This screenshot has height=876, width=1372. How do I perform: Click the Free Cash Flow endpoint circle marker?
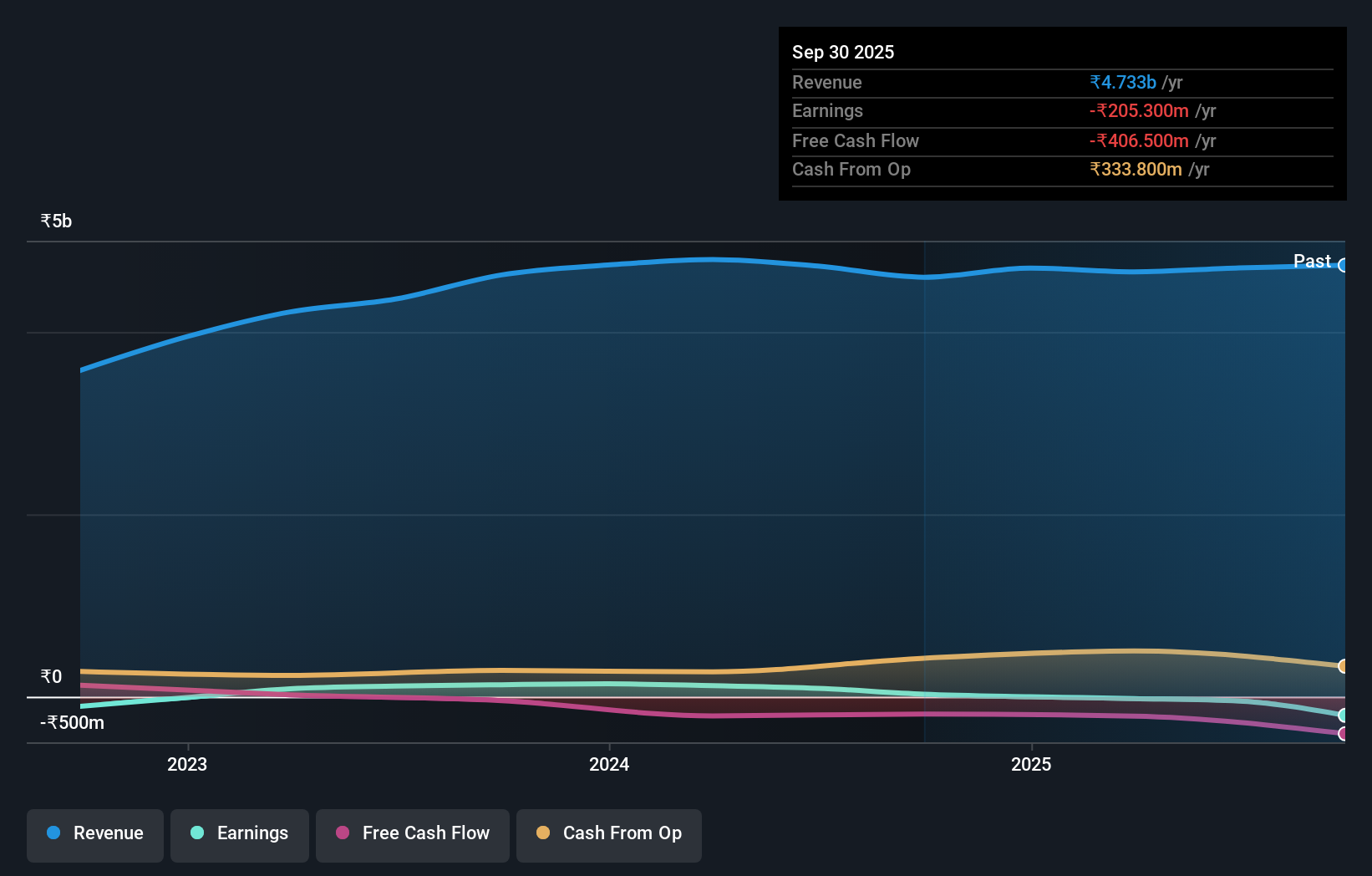pos(1344,734)
